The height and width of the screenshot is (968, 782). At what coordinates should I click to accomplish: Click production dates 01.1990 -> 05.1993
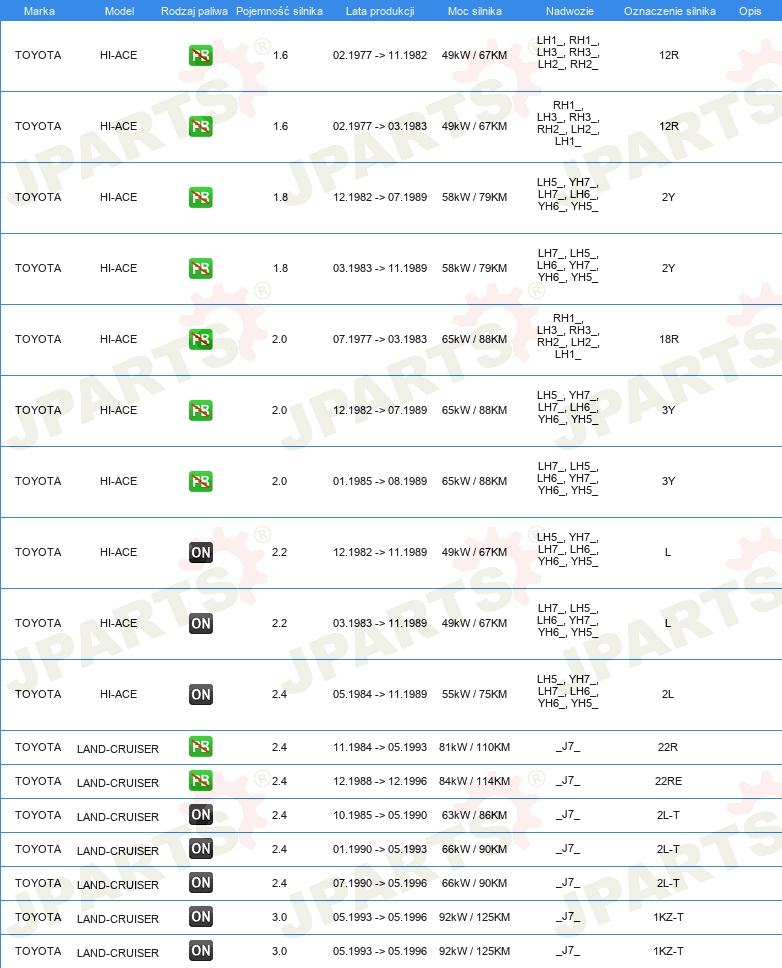[380, 849]
